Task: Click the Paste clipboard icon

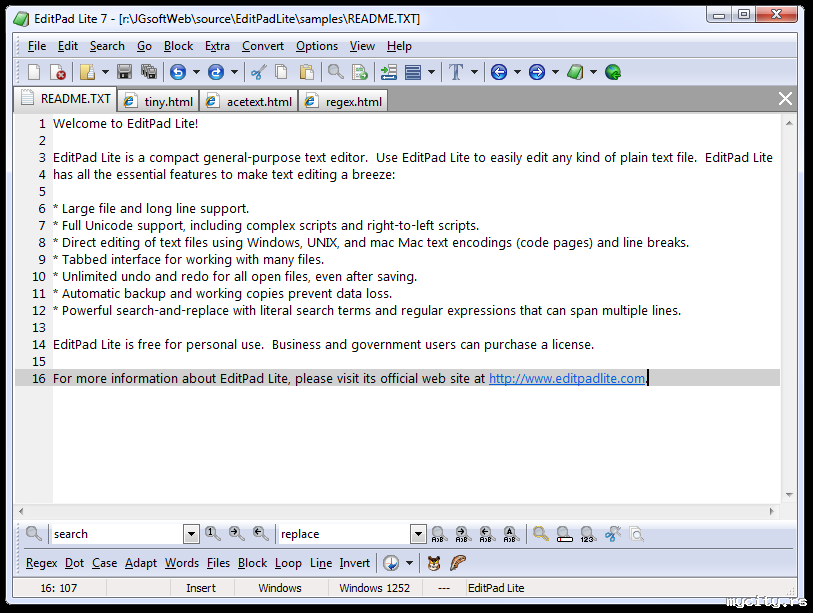Action: pos(306,72)
